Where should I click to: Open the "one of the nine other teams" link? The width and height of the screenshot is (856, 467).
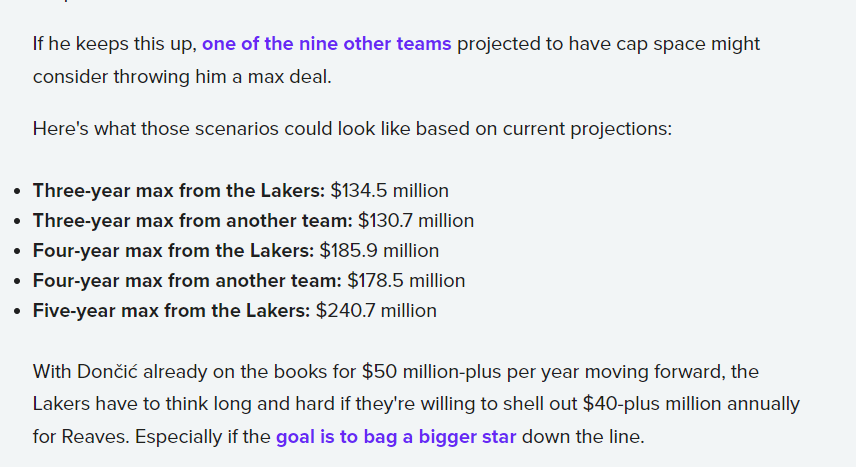[x=326, y=44]
